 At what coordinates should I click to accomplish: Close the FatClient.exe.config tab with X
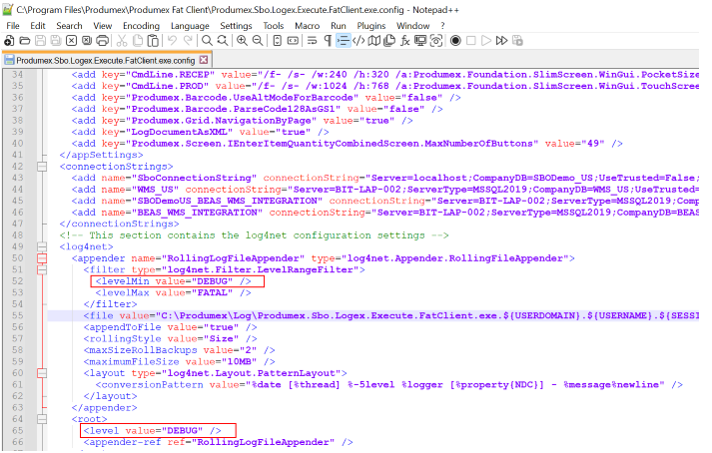[204, 60]
